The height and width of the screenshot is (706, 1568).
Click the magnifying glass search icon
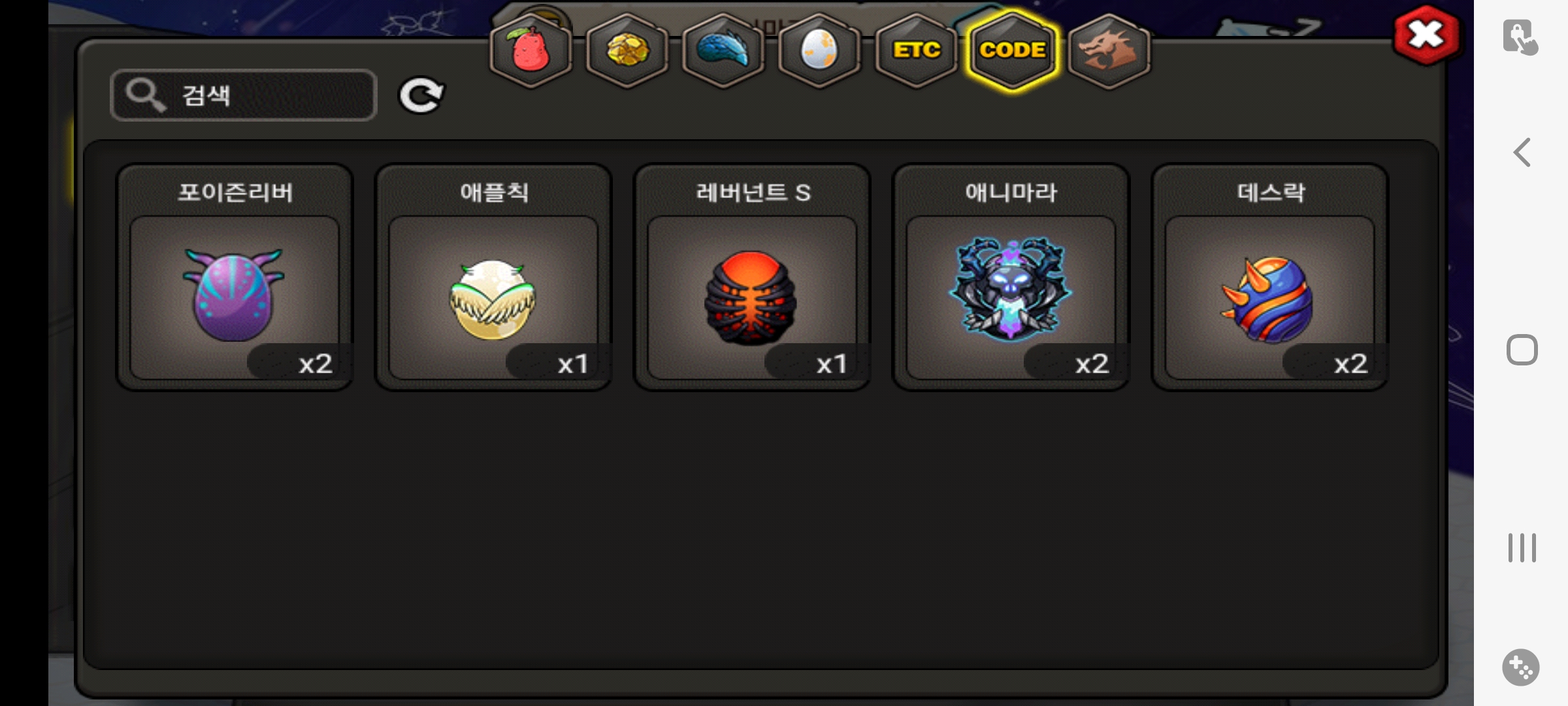144,95
